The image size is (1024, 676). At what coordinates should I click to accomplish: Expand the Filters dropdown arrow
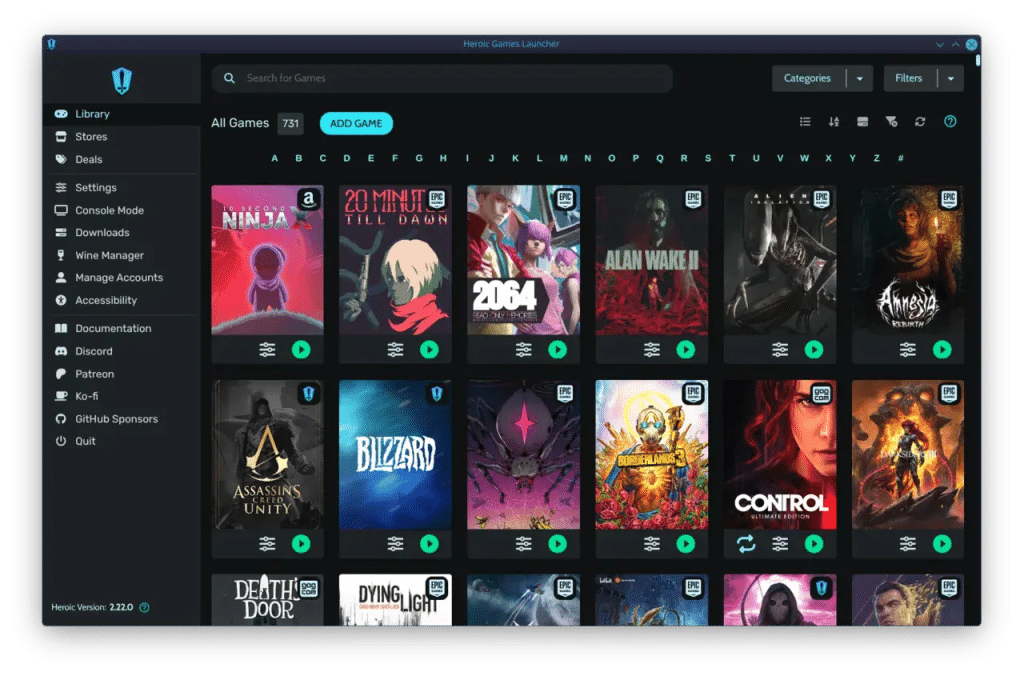(952, 78)
